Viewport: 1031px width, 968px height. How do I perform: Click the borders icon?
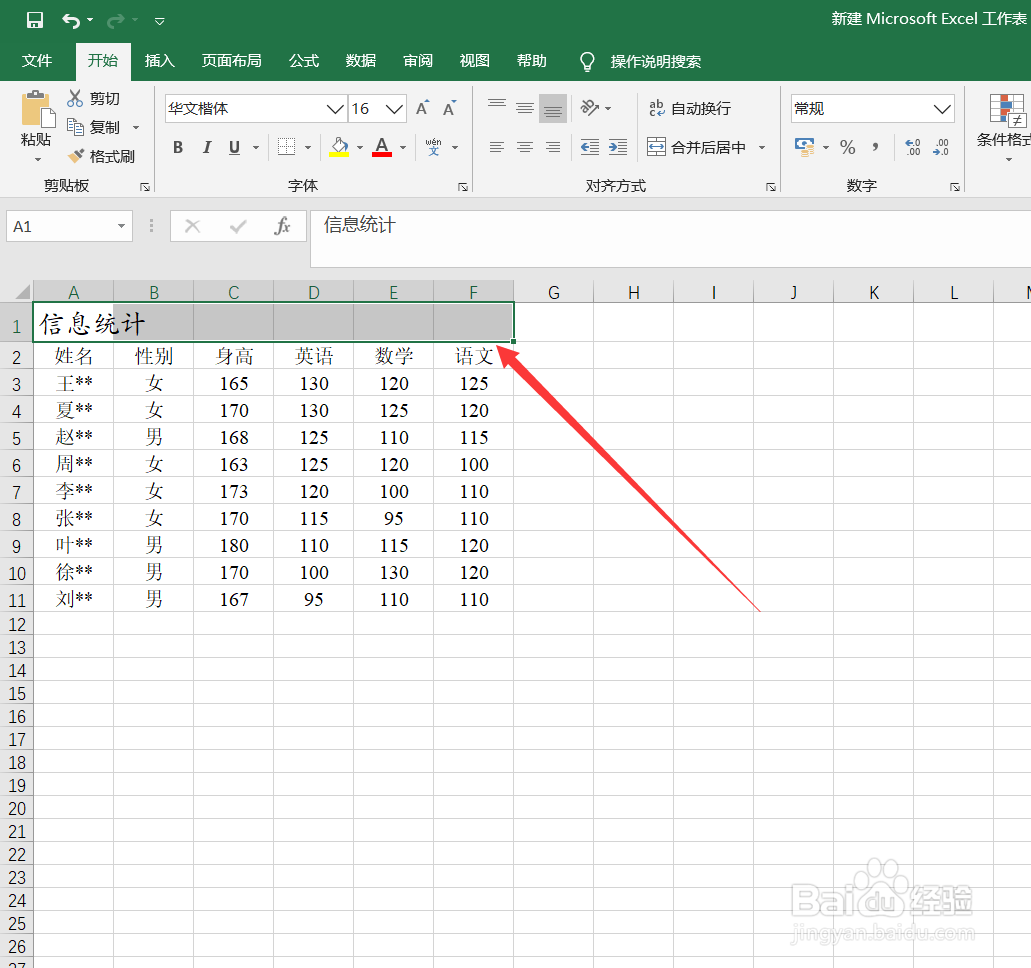(x=287, y=147)
